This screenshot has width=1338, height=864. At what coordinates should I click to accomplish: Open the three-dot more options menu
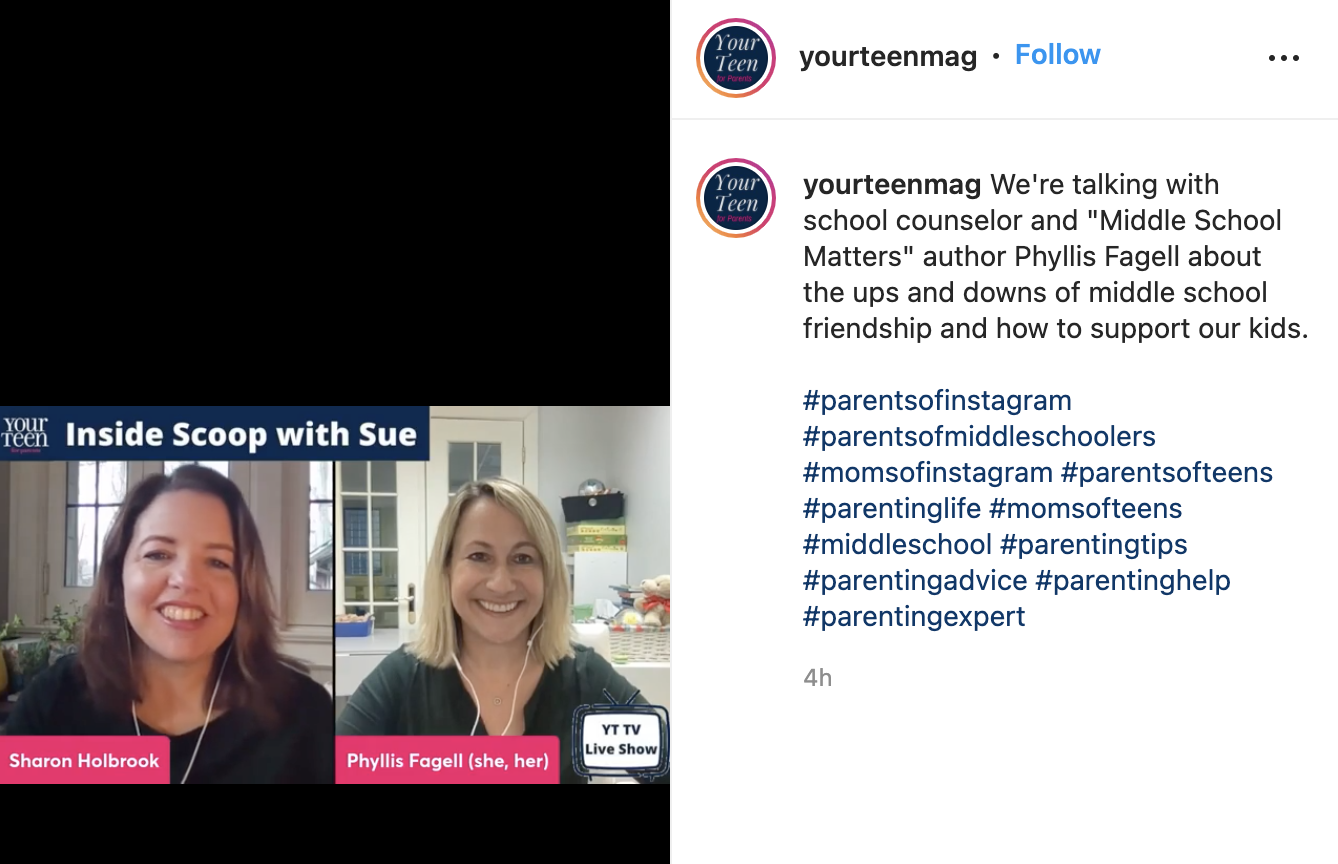coord(1283,58)
